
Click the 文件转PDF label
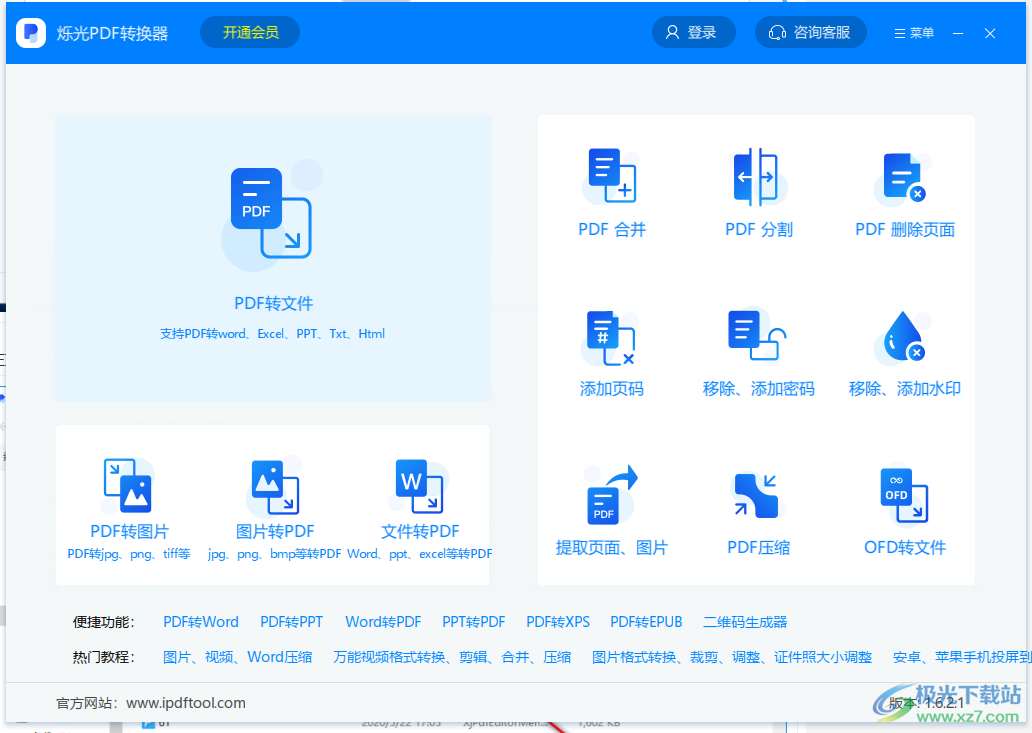point(420,531)
